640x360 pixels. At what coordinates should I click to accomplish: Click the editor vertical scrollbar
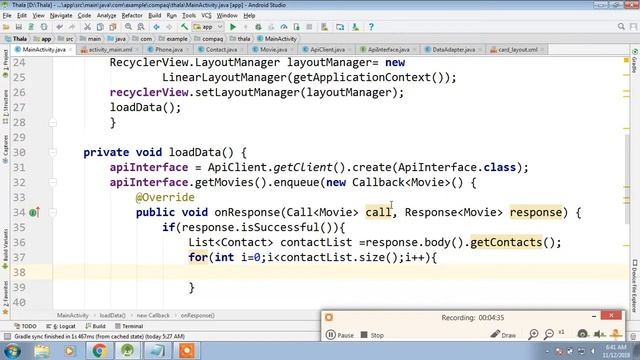click(x=627, y=180)
